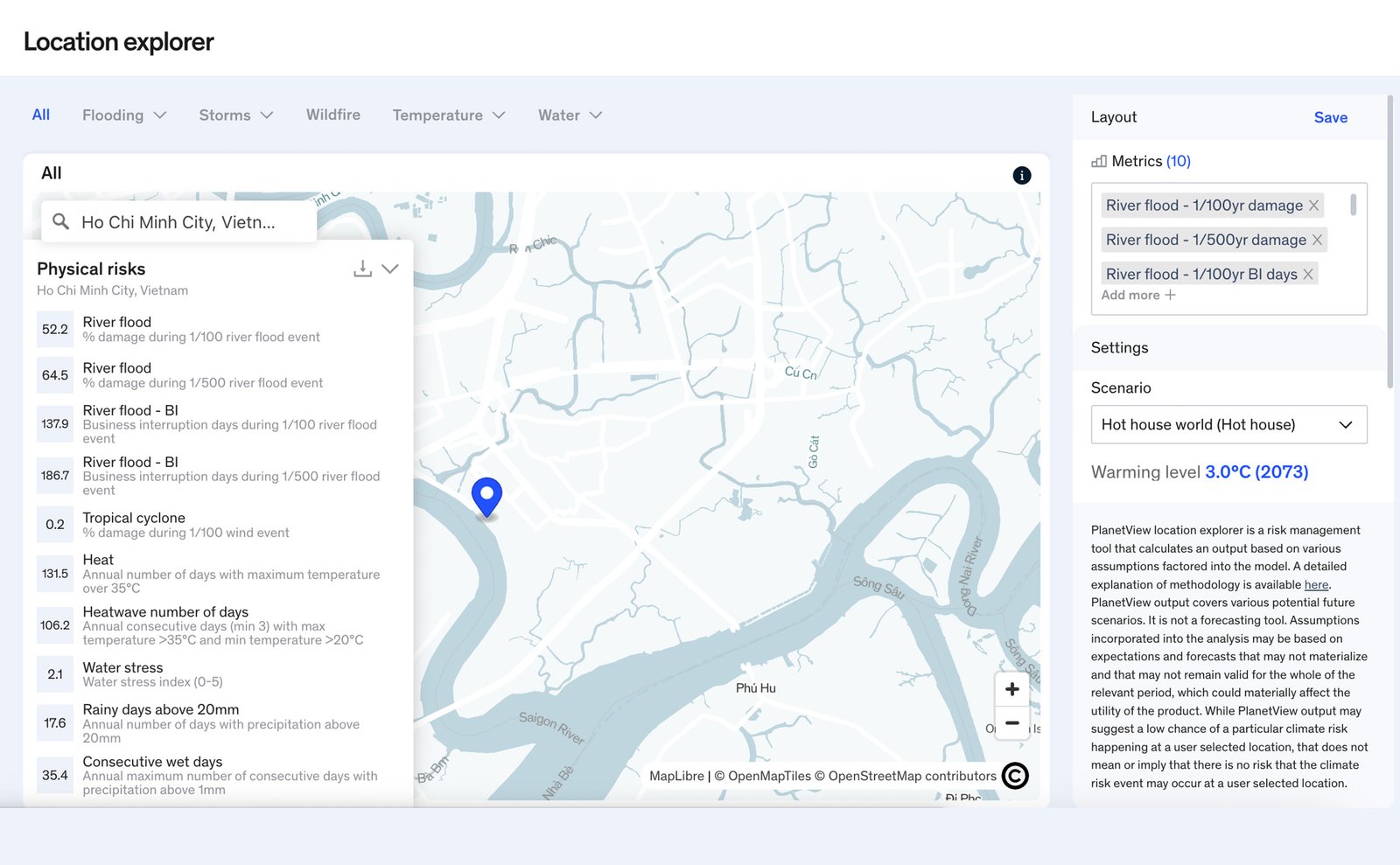Viewport: 1400px width, 865px height.
Task: Click the search magnifier icon
Action: pos(60,222)
